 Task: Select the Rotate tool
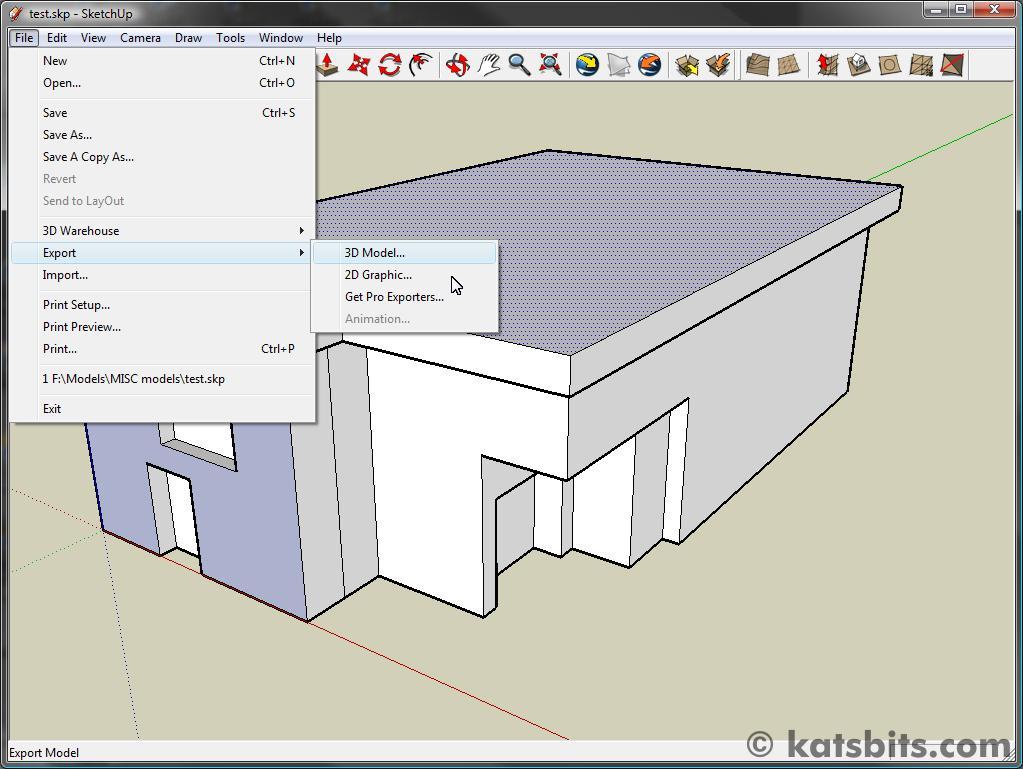(x=389, y=65)
